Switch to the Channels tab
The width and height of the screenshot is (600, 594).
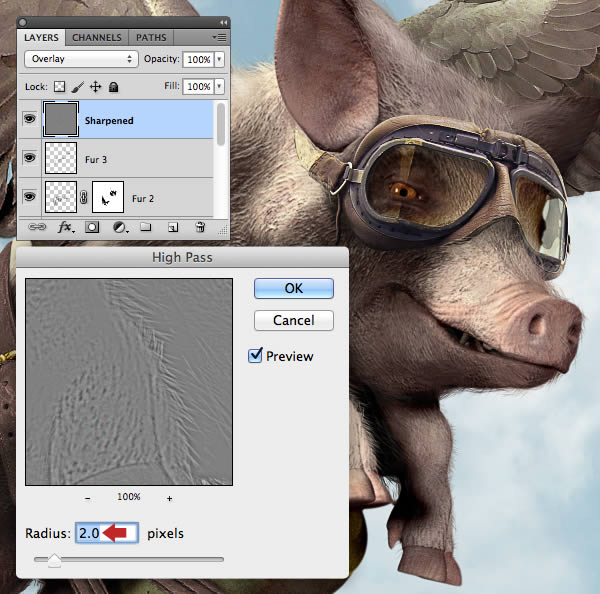point(97,38)
